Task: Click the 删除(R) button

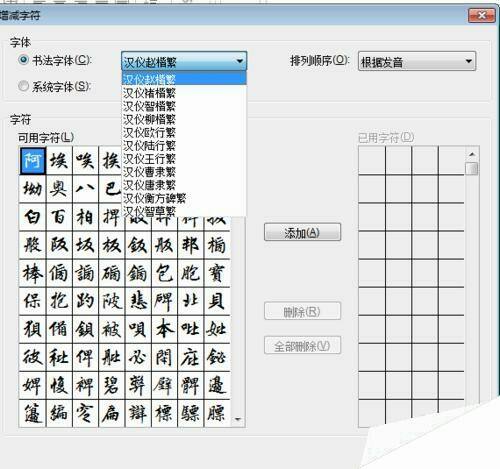Action: tap(302, 311)
